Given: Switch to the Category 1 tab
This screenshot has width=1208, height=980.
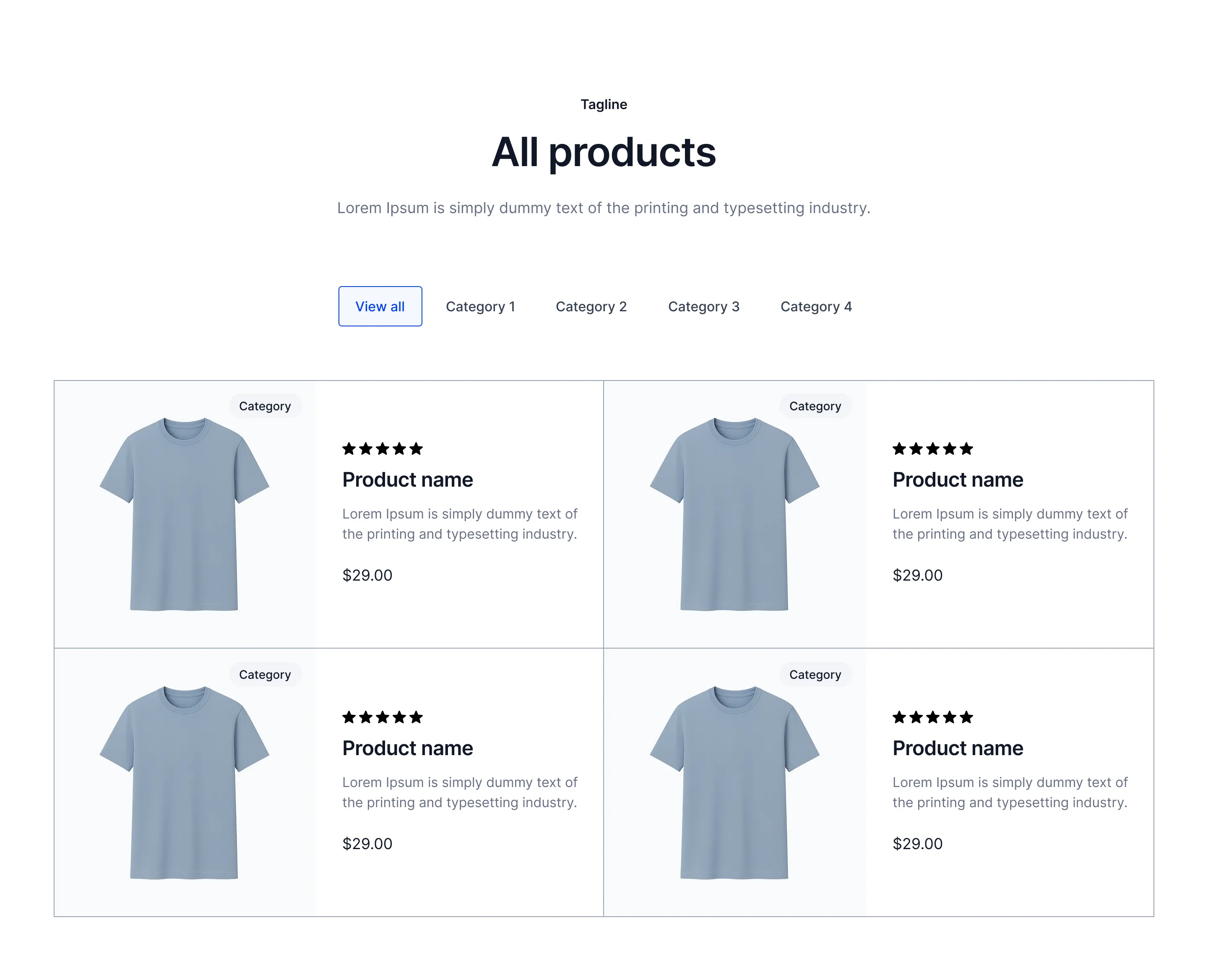Looking at the screenshot, I should (480, 307).
